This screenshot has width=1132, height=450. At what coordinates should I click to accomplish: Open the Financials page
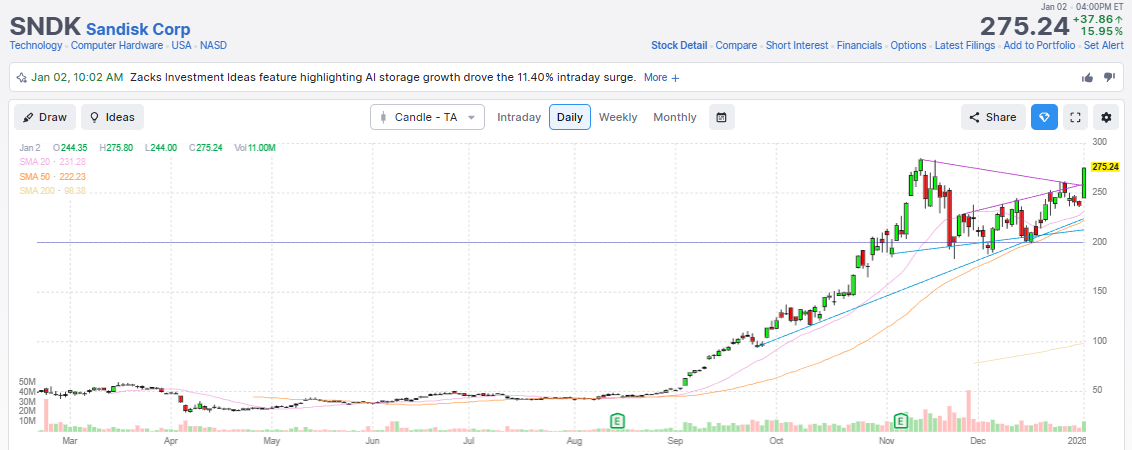click(859, 45)
